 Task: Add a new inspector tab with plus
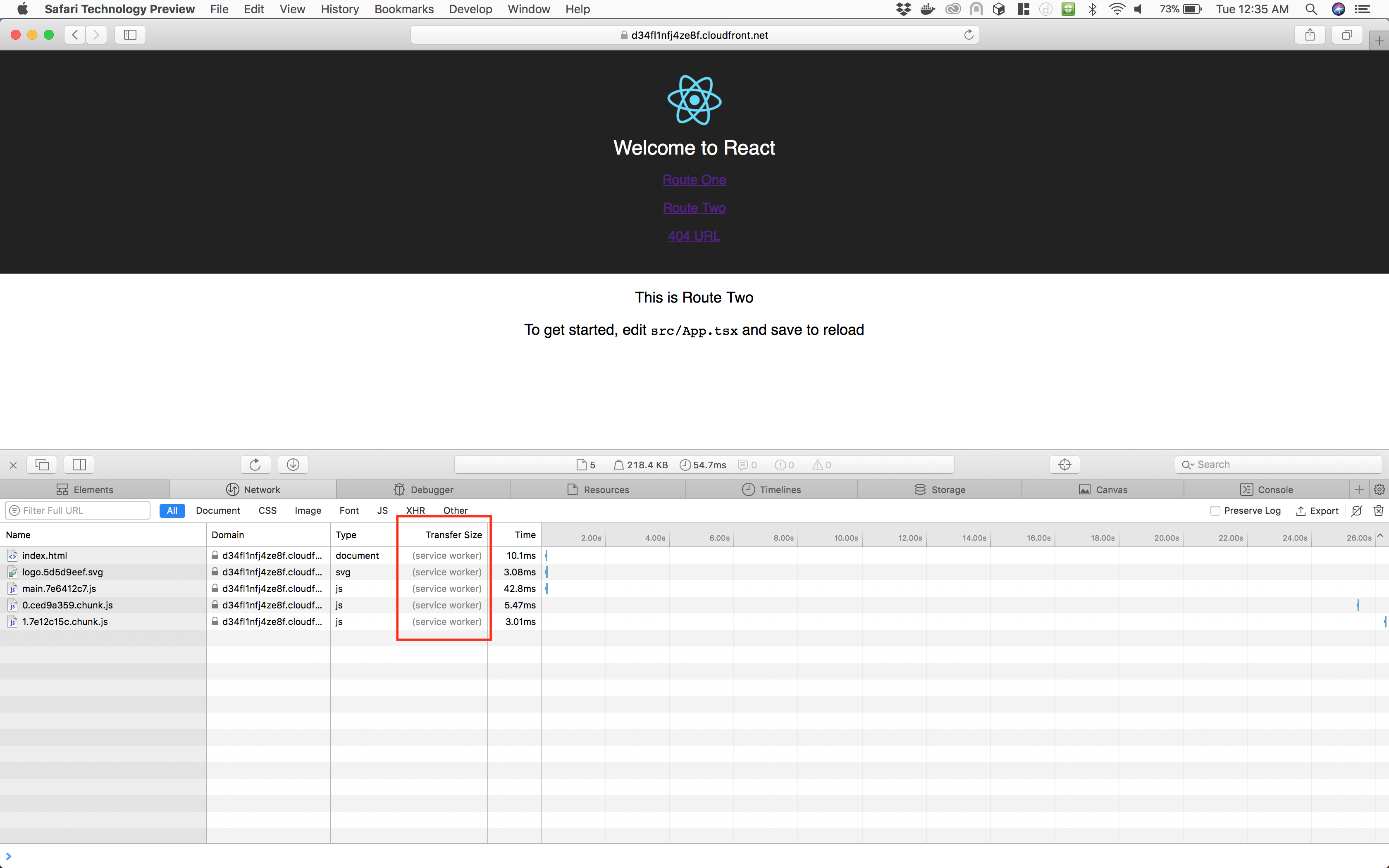pos(1359,489)
